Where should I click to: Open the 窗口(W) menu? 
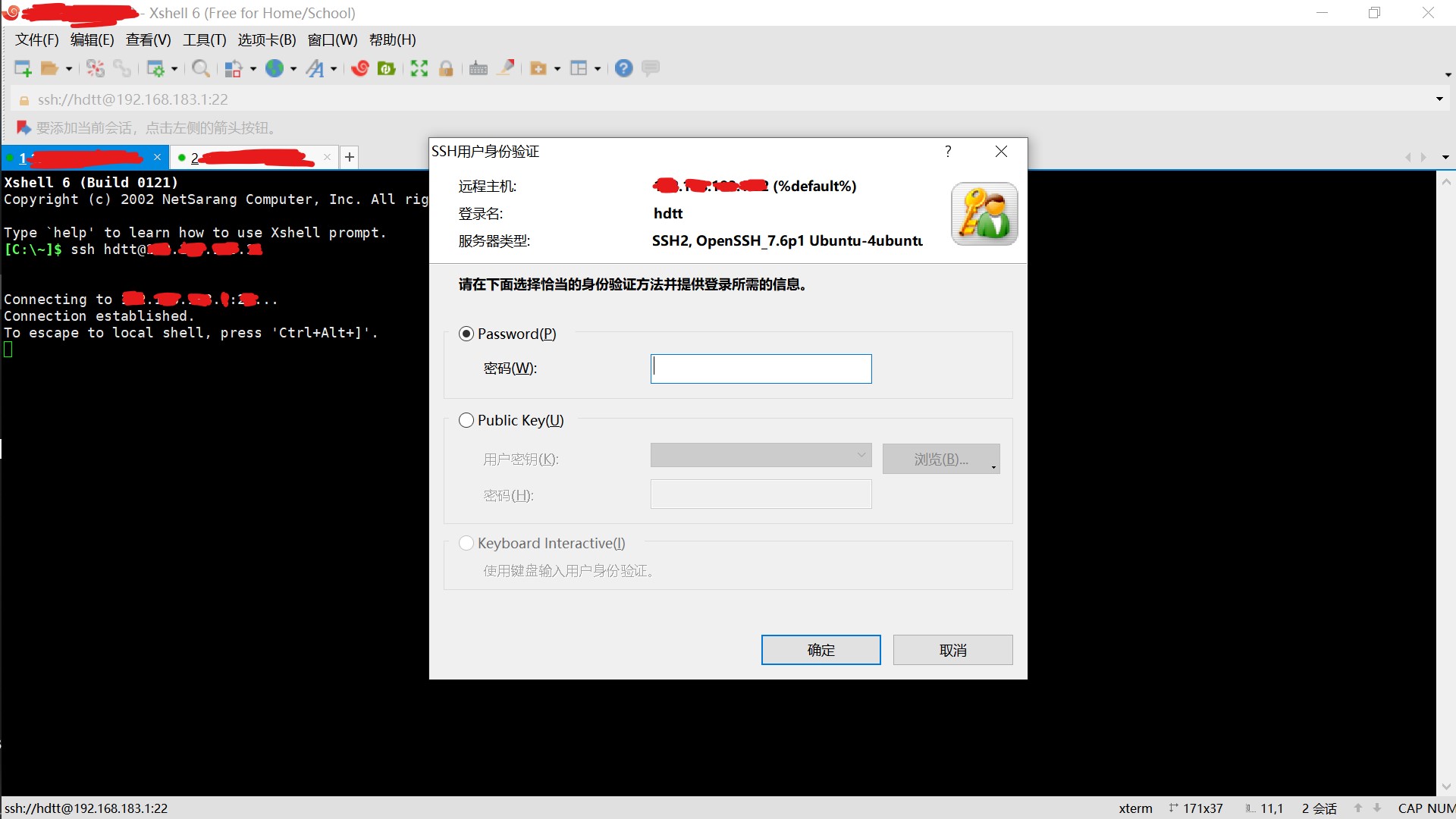[x=332, y=40]
